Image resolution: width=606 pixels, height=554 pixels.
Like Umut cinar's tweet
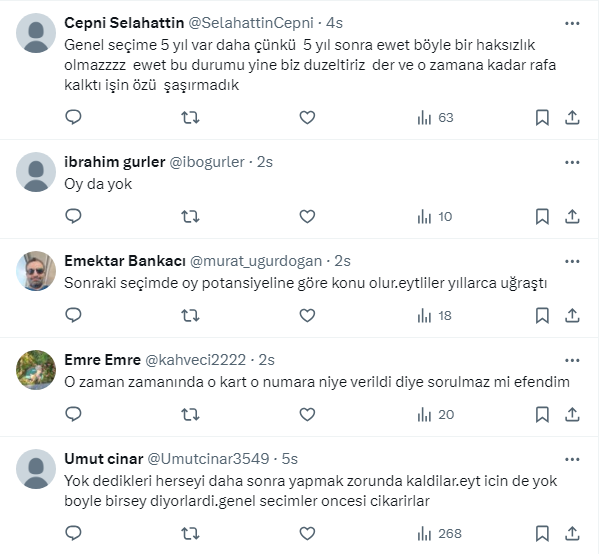(305, 533)
